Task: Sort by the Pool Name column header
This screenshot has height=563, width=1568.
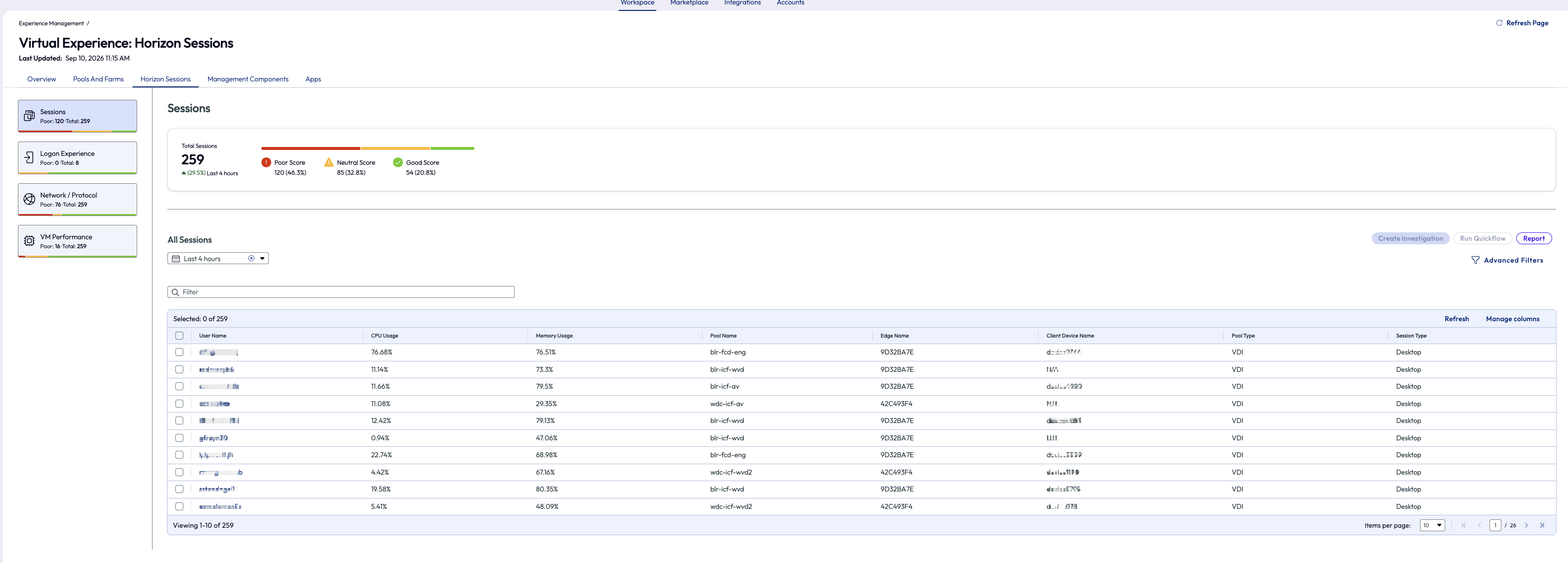Action: (723, 336)
